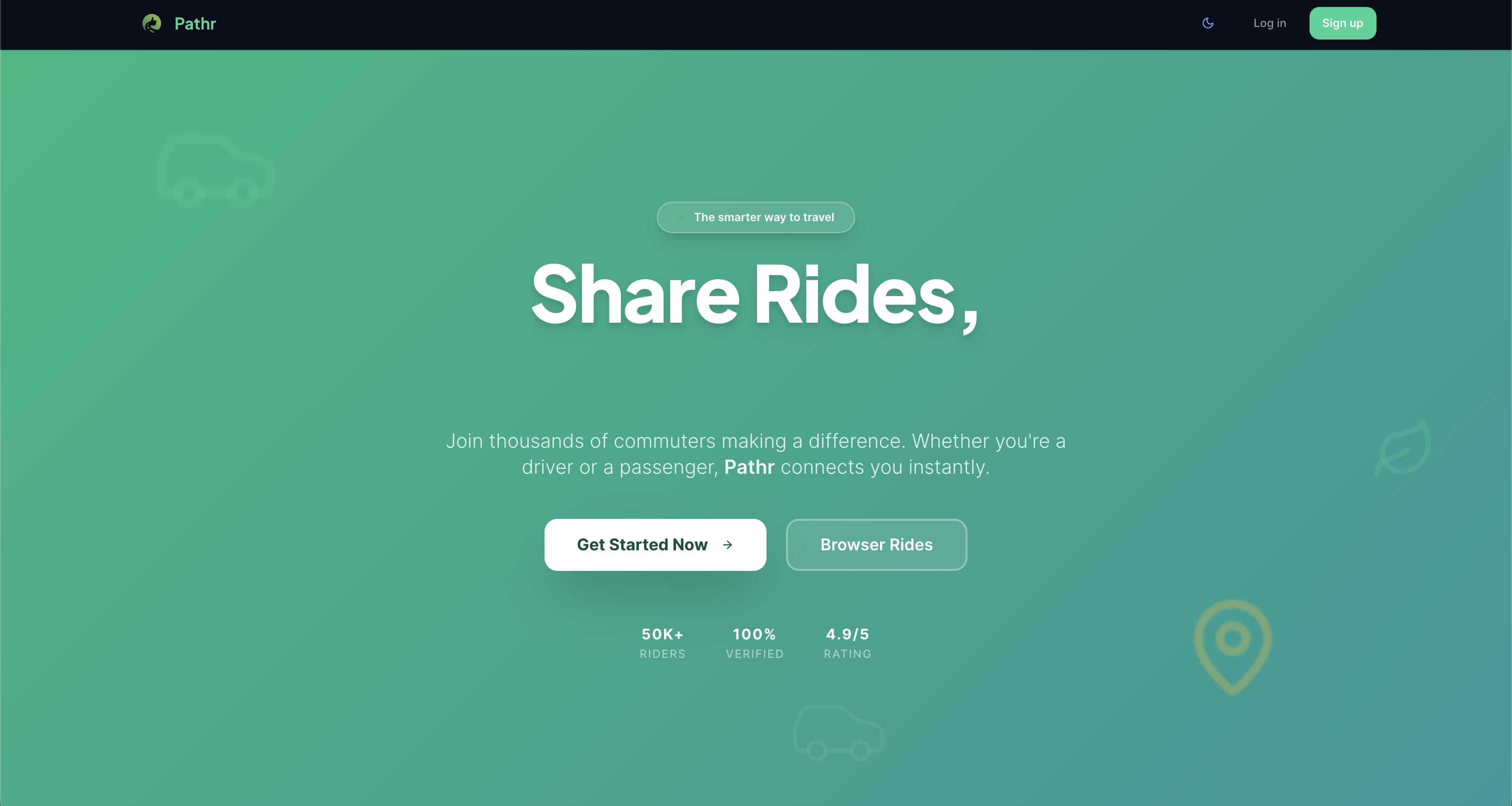Click the leaf icon on the right side
The image size is (1512, 806).
[x=1402, y=448]
